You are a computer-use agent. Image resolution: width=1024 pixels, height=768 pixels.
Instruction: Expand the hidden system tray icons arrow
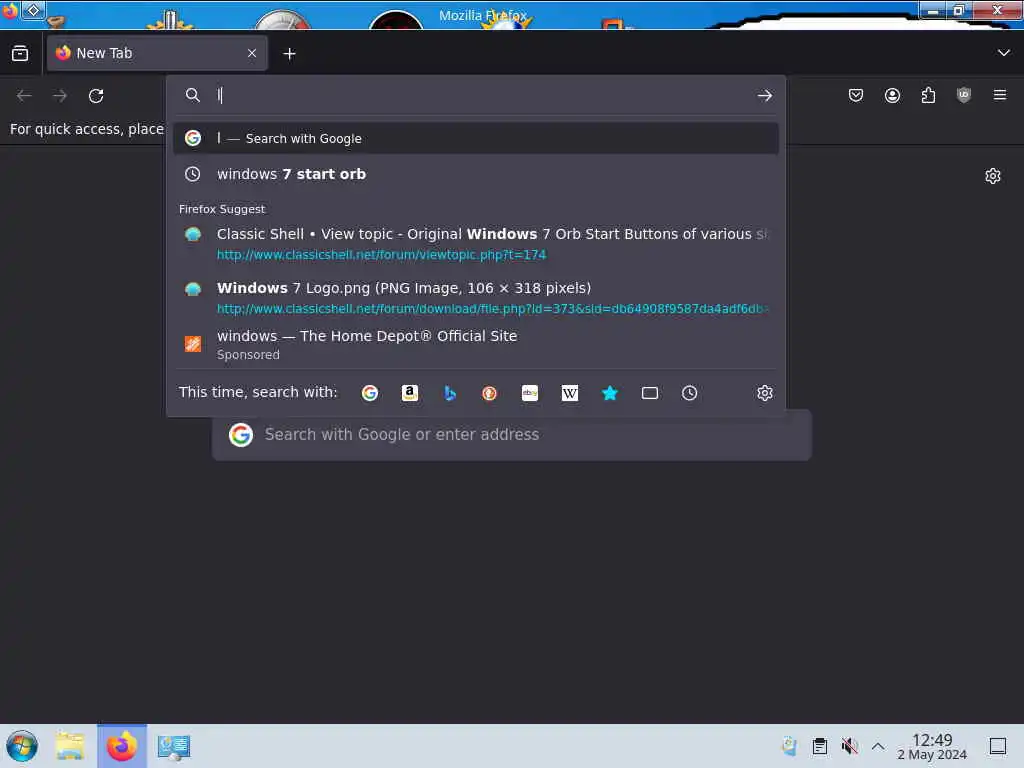tap(878, 746)
